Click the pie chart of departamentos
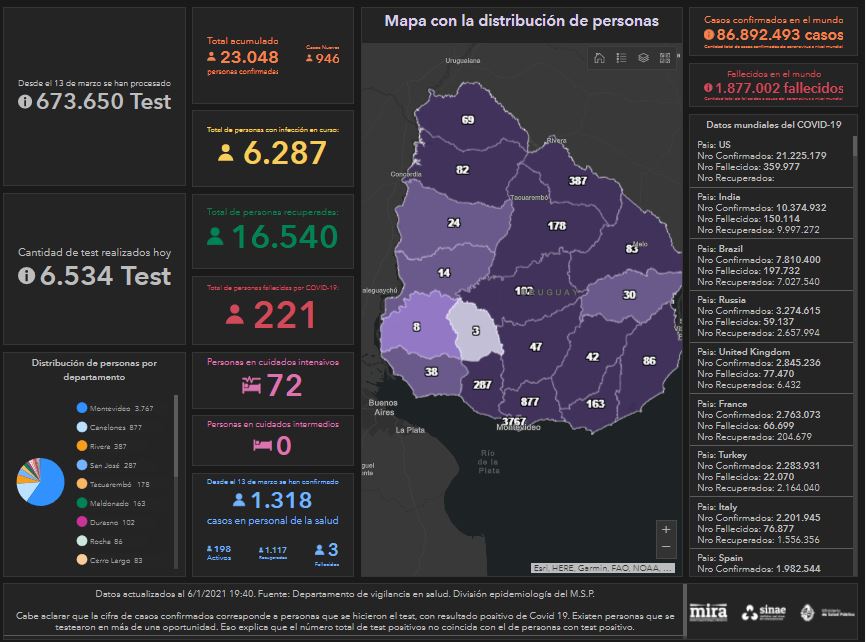Screen dimensions: 866x642 tap(40, 481)
